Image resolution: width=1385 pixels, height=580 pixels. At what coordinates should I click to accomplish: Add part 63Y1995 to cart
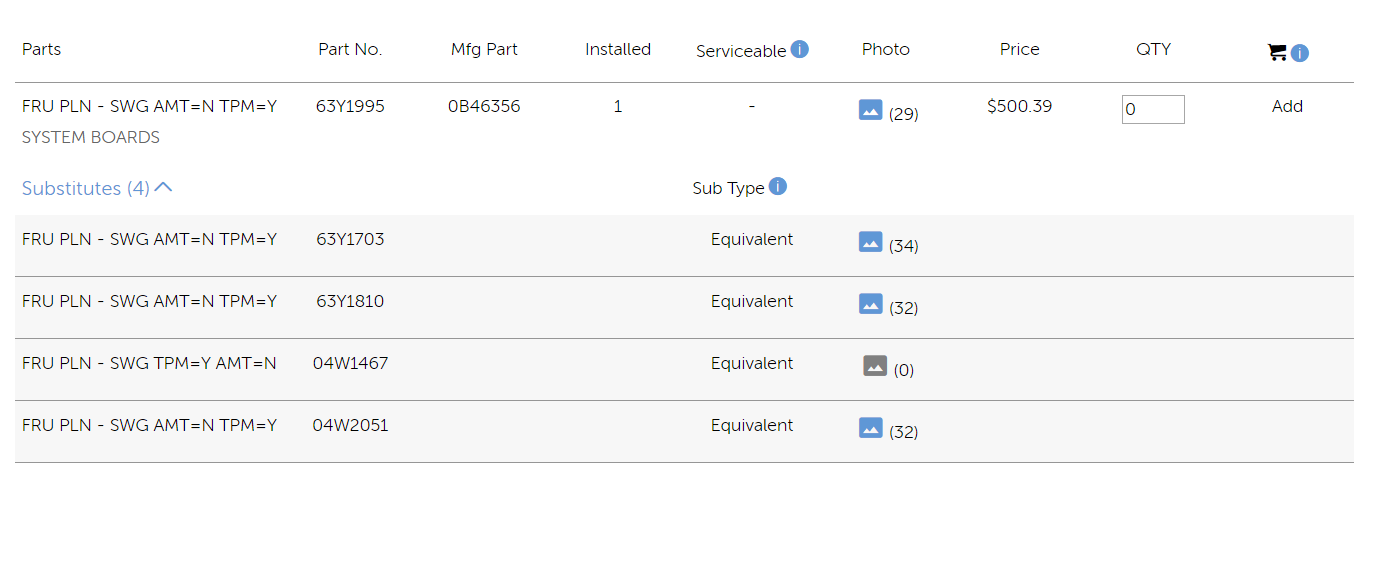pyautogui.click(x=1287, y=106)
